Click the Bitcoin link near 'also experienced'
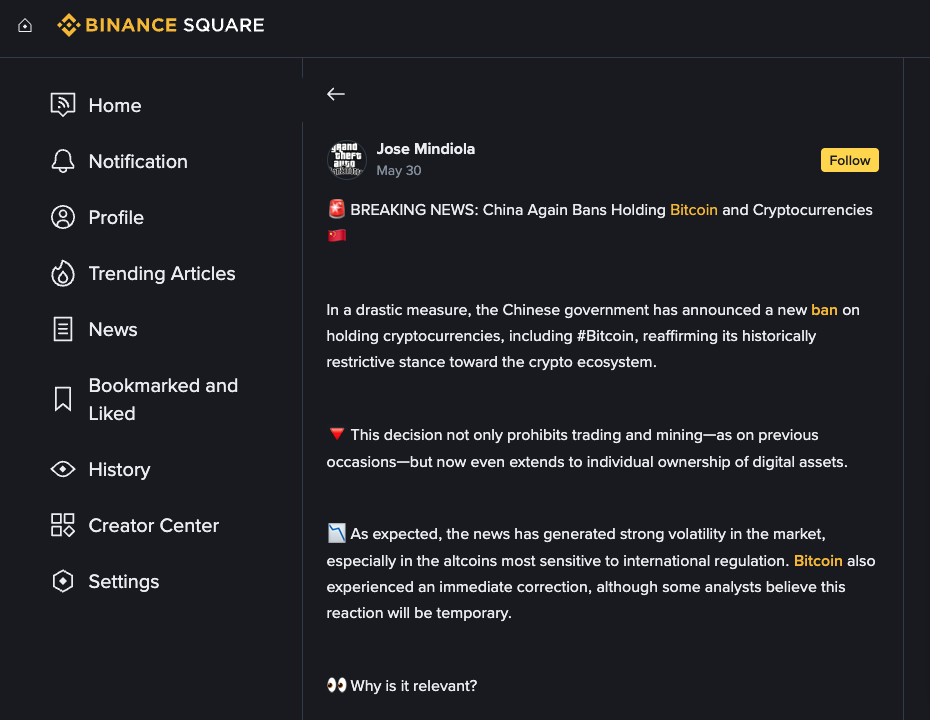 click(818, 560)
